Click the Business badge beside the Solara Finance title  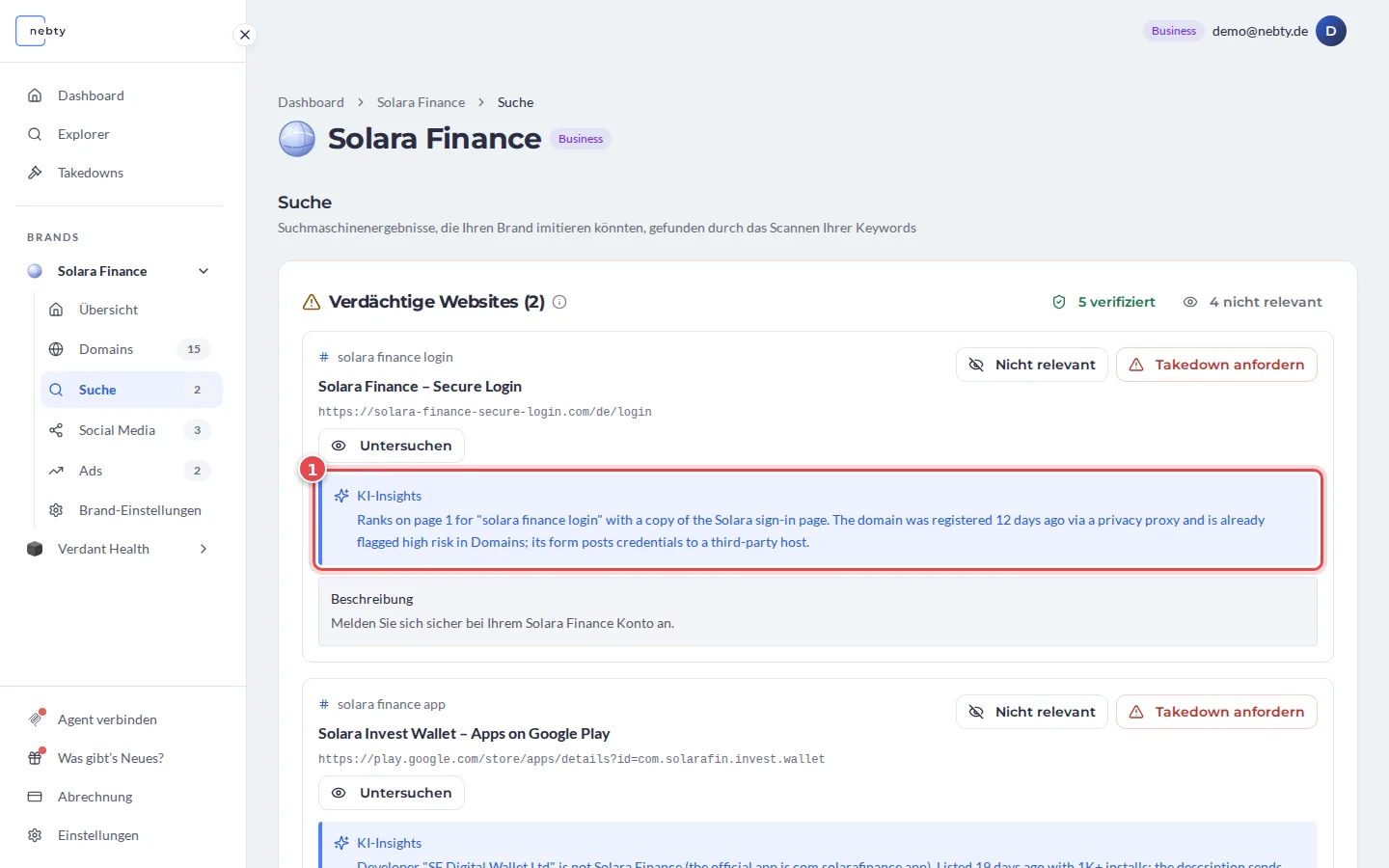point(581,139)
